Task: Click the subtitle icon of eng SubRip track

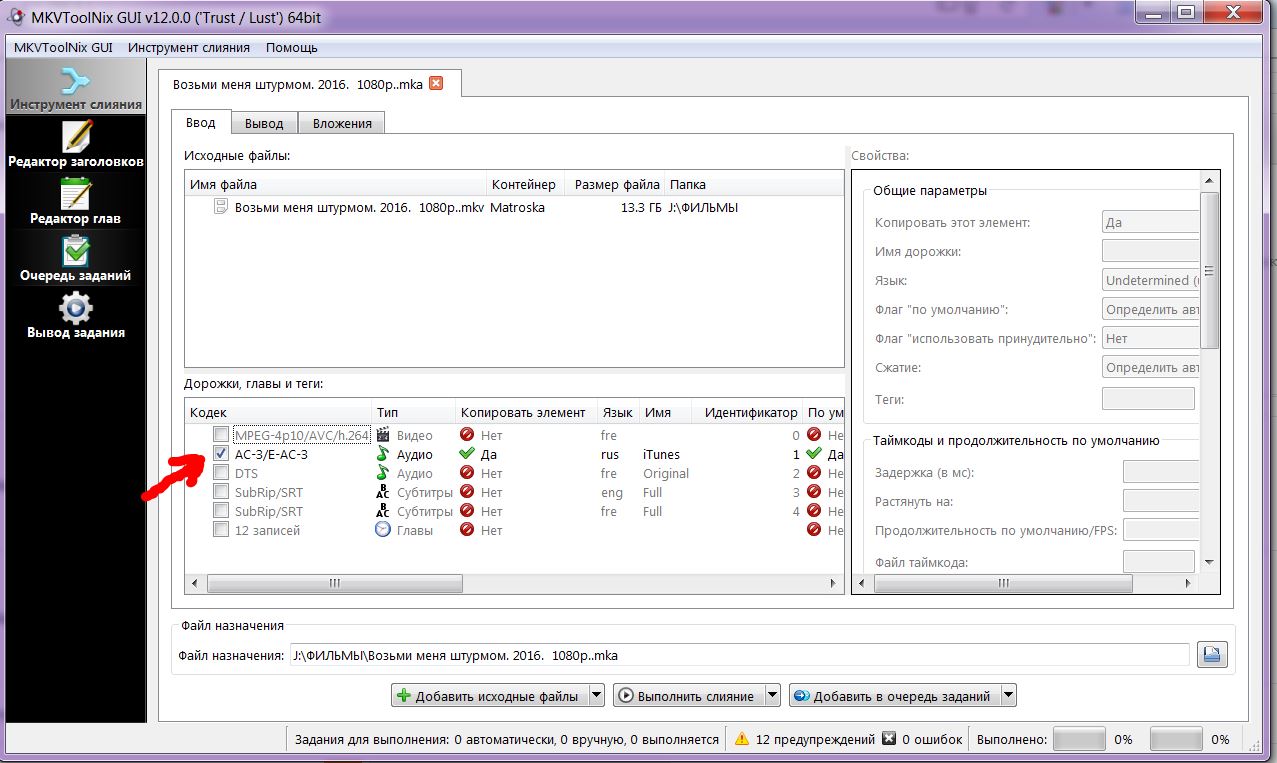Action: (x=383, y=492)
